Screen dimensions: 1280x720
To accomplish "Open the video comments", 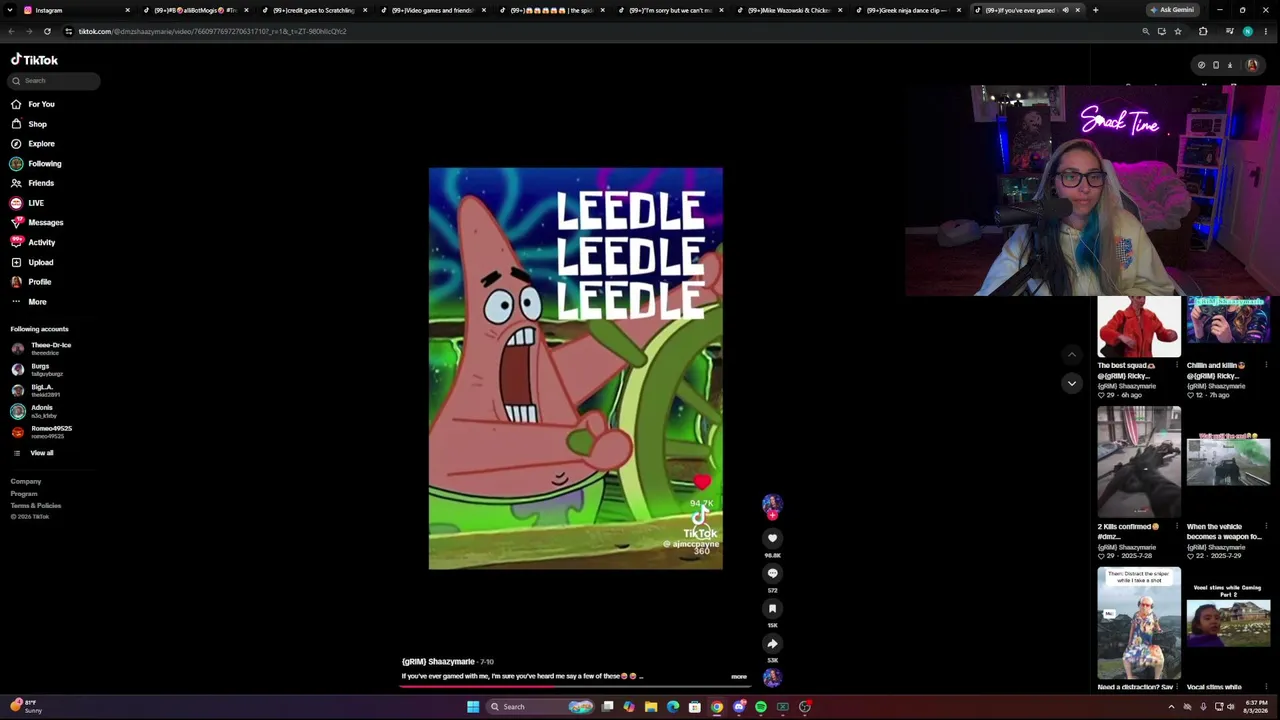I will 772,573.
